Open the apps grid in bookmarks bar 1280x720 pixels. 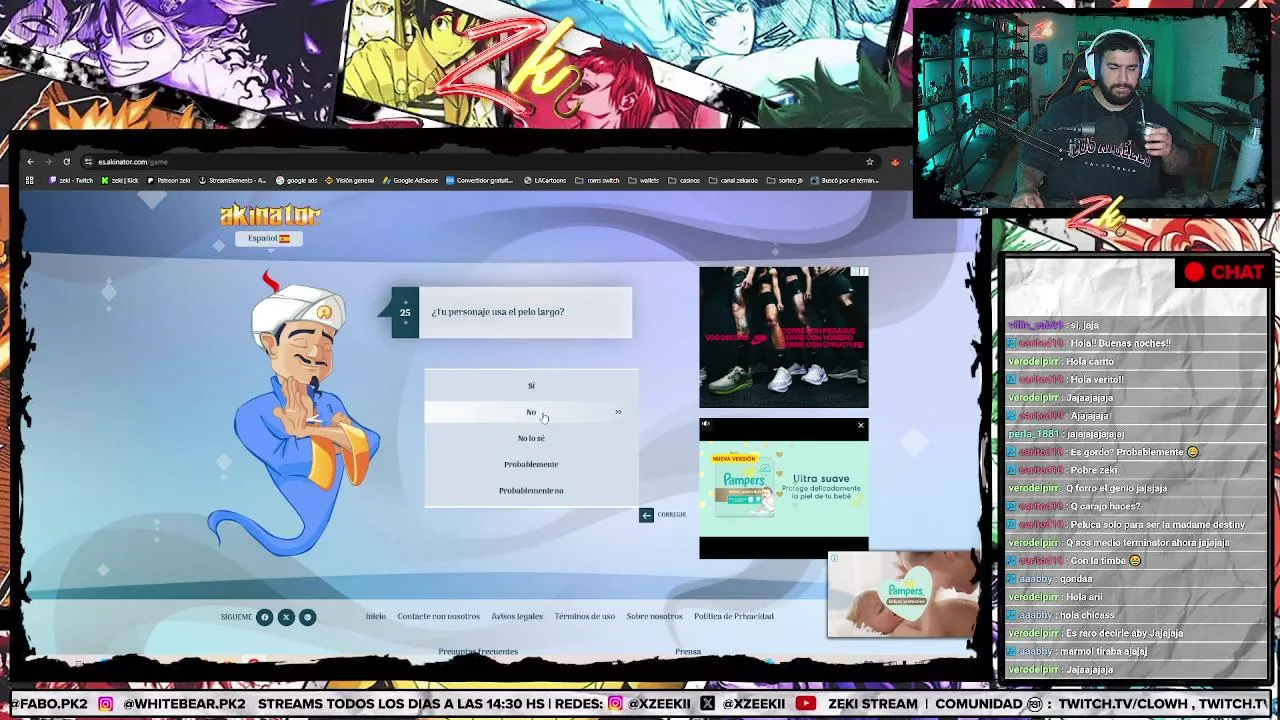click(x=30, y=181)
